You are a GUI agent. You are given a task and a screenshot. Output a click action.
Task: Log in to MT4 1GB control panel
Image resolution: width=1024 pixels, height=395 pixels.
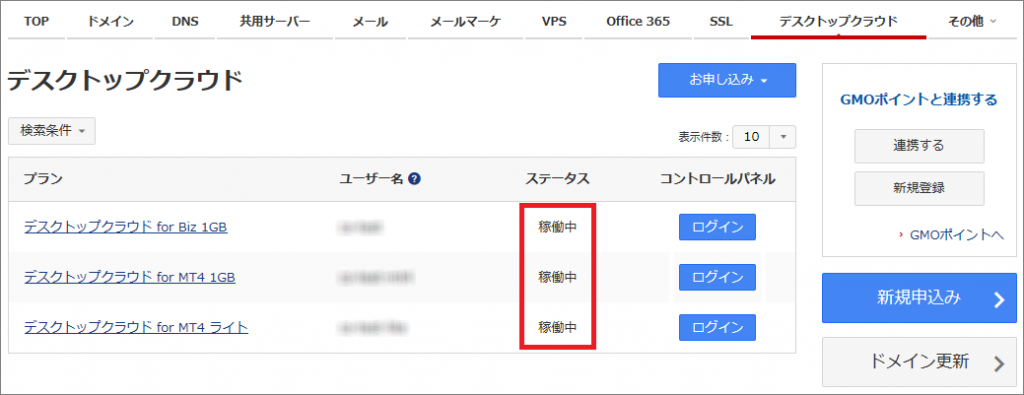point(717,277)
